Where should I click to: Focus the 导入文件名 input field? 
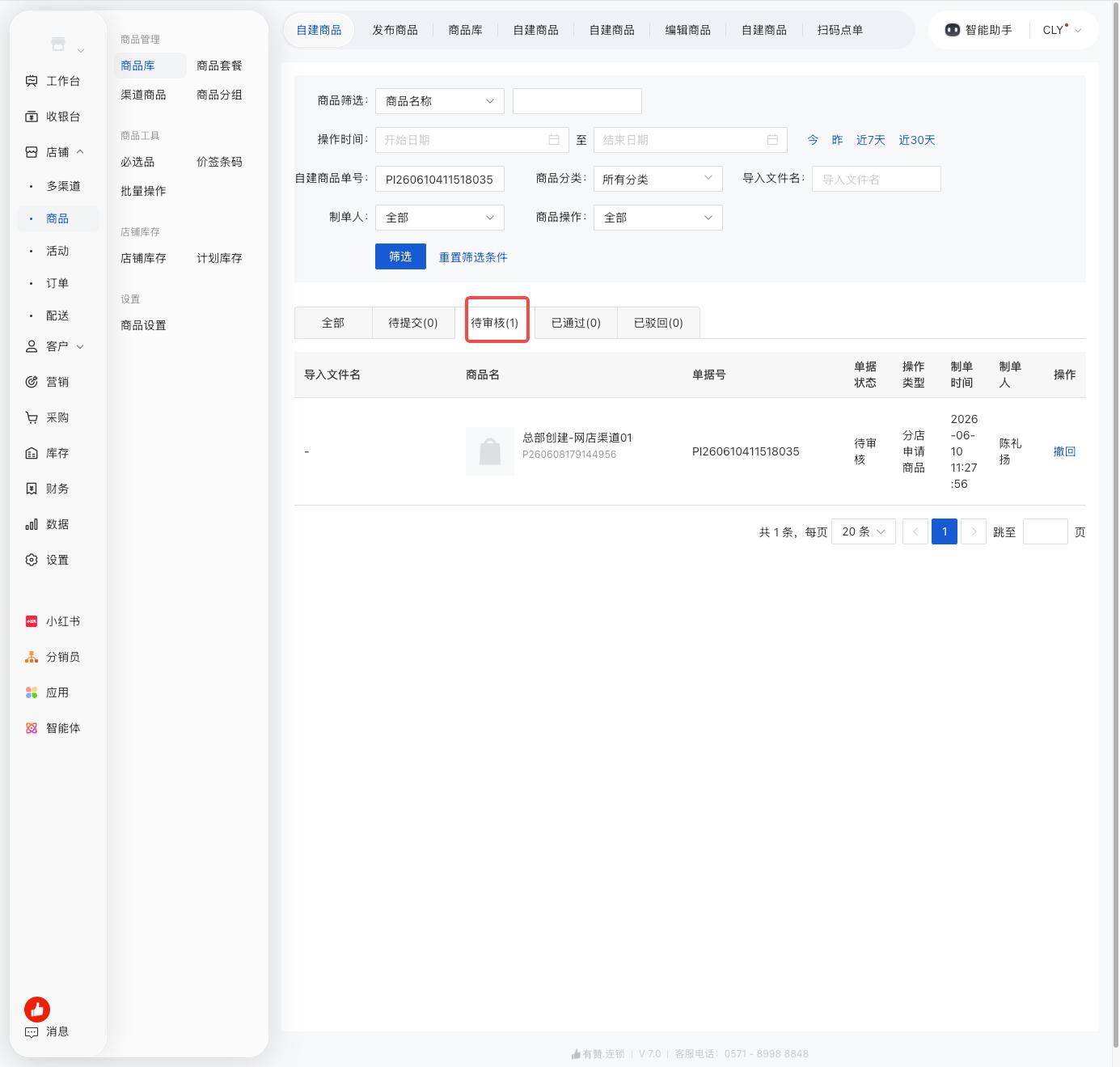(877, 179)
